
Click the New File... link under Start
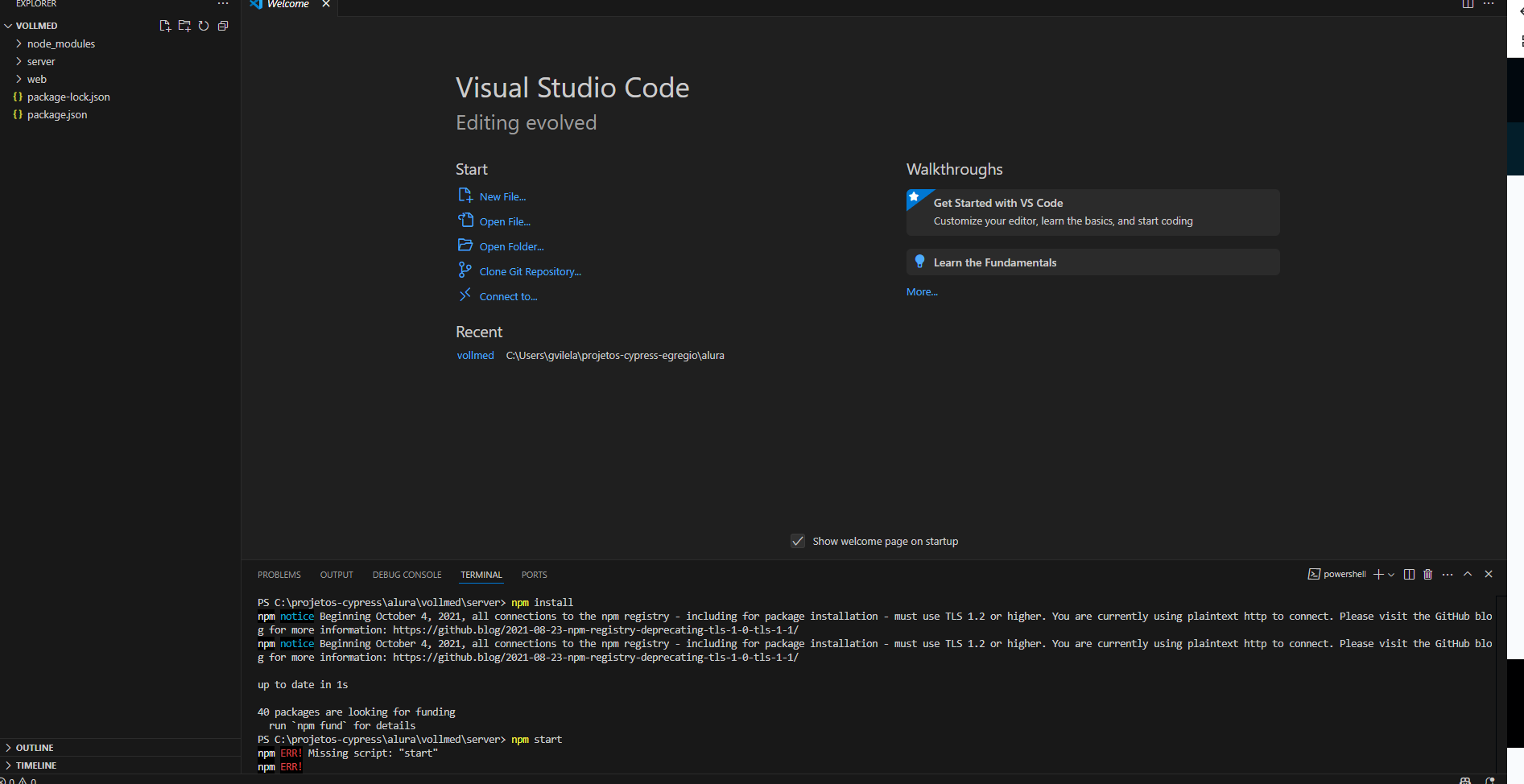tap(502, 196)
